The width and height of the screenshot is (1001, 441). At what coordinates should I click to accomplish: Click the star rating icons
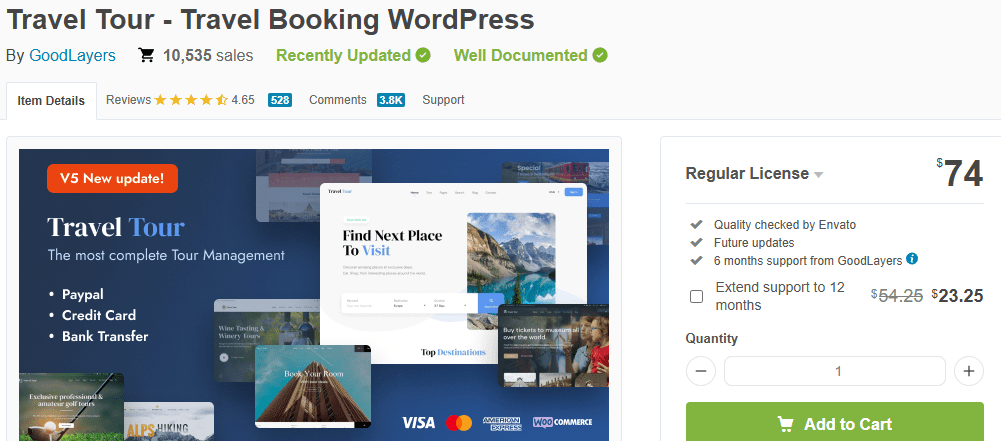191,100
